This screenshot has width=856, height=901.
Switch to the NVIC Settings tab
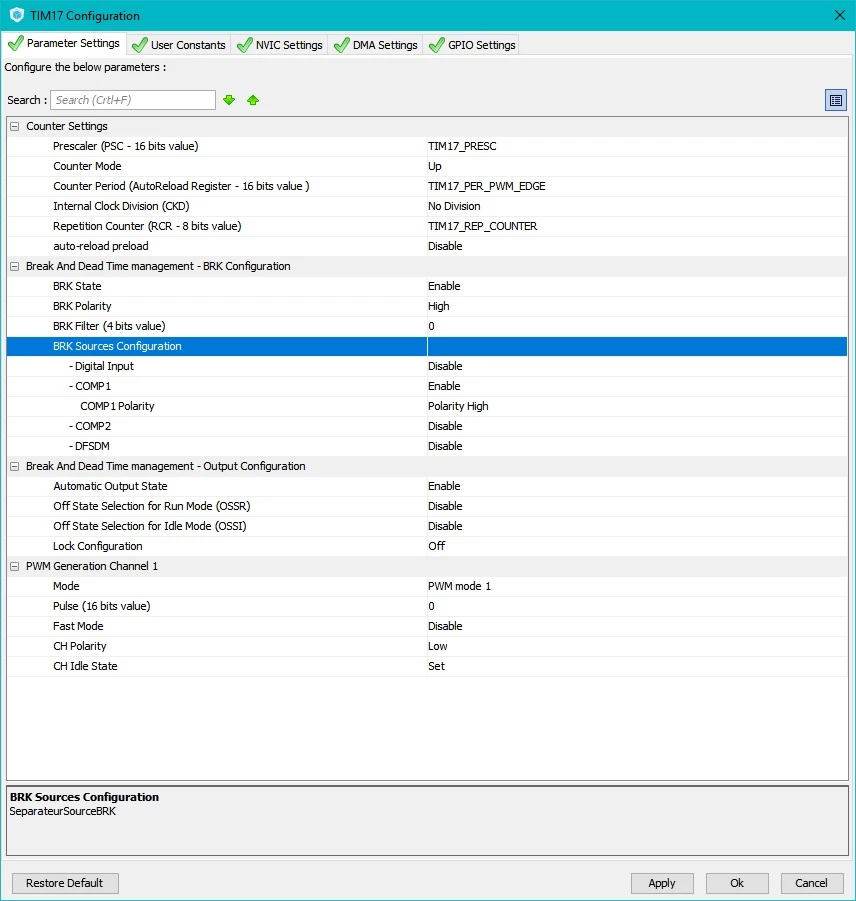[x=280, y=45]
